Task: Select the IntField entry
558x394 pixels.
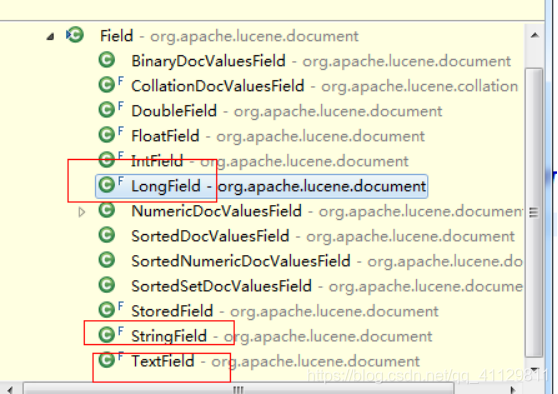Action: click(270, 161)
